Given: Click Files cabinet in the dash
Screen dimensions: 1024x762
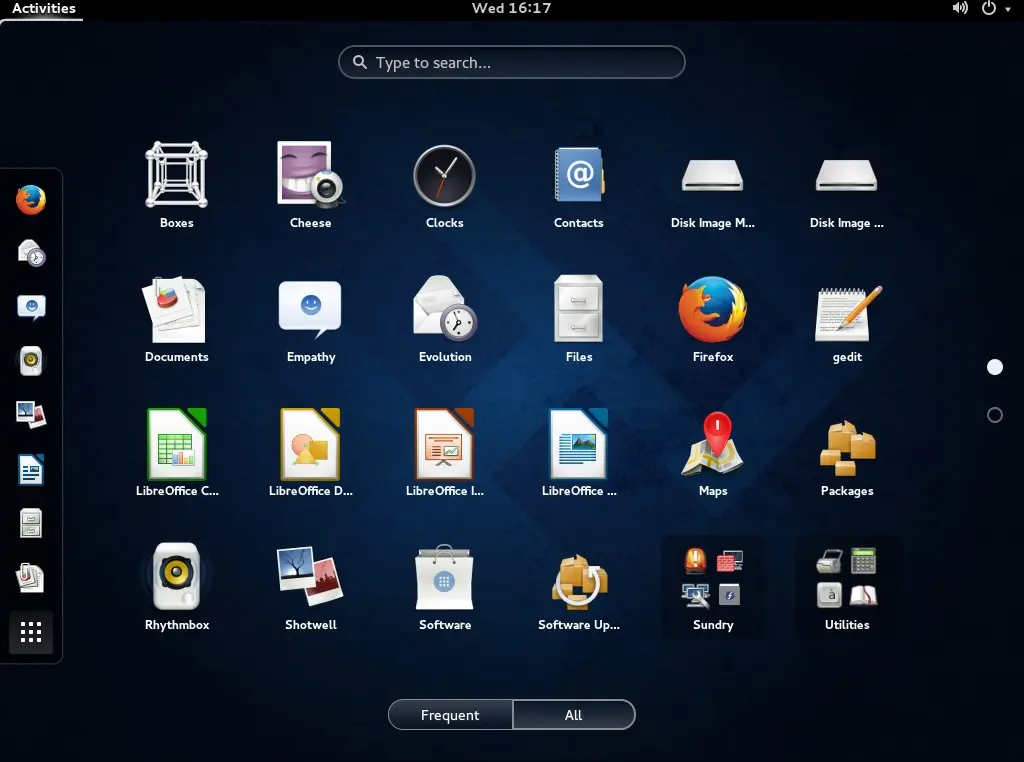Looking at the screenshot, I should [31, 524].
